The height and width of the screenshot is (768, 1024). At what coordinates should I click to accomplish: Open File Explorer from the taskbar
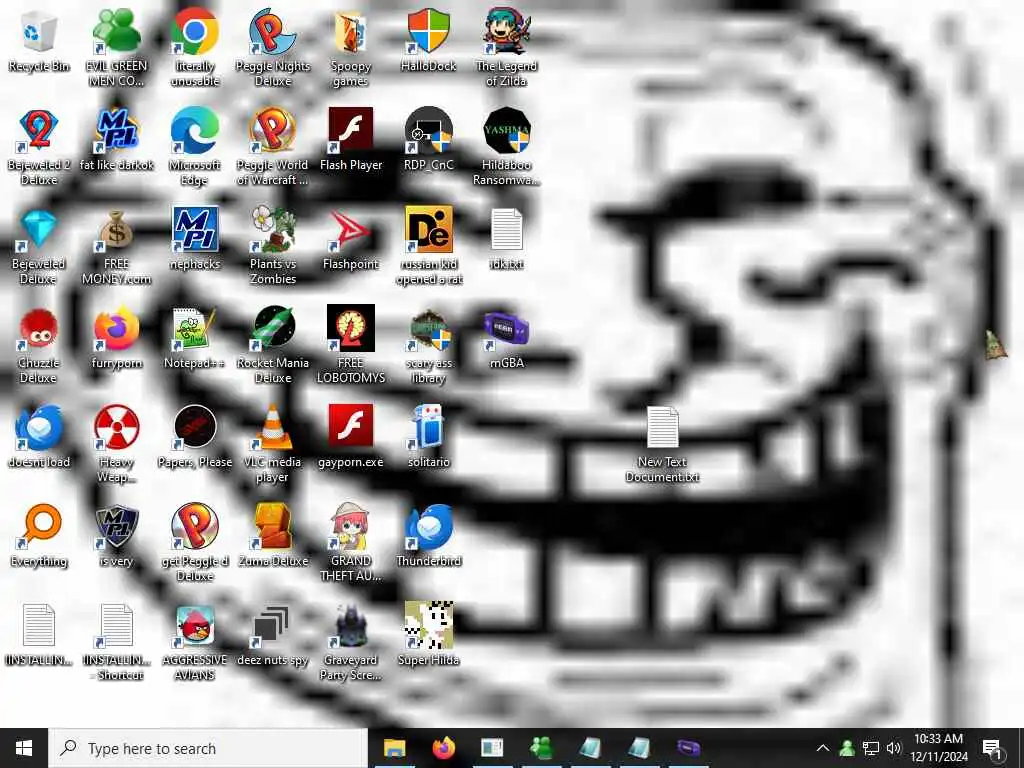pos(394,748)
